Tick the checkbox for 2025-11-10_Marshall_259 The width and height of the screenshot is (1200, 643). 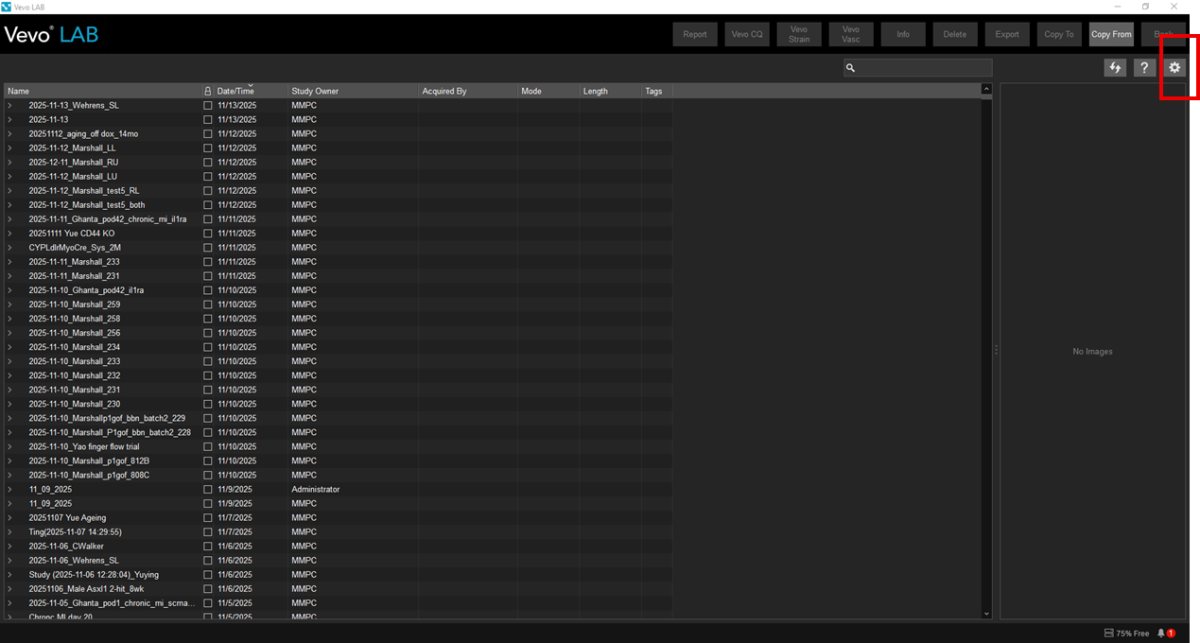click(x=208, y=304)
